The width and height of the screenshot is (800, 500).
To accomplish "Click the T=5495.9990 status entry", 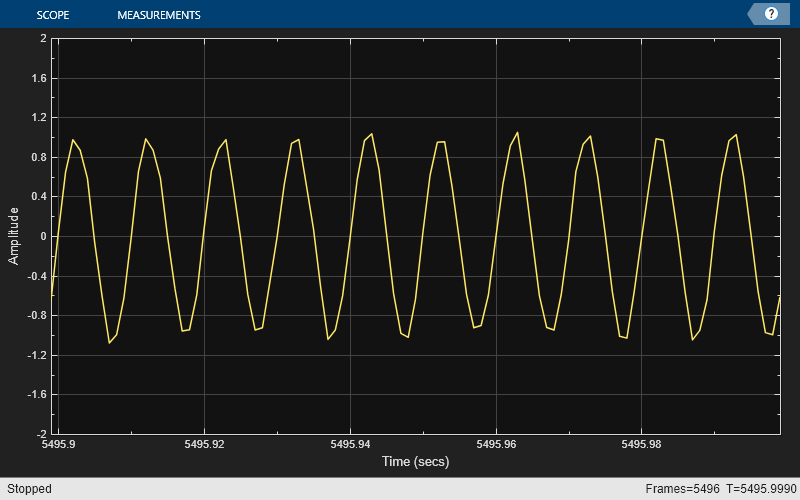I will 761,489.
